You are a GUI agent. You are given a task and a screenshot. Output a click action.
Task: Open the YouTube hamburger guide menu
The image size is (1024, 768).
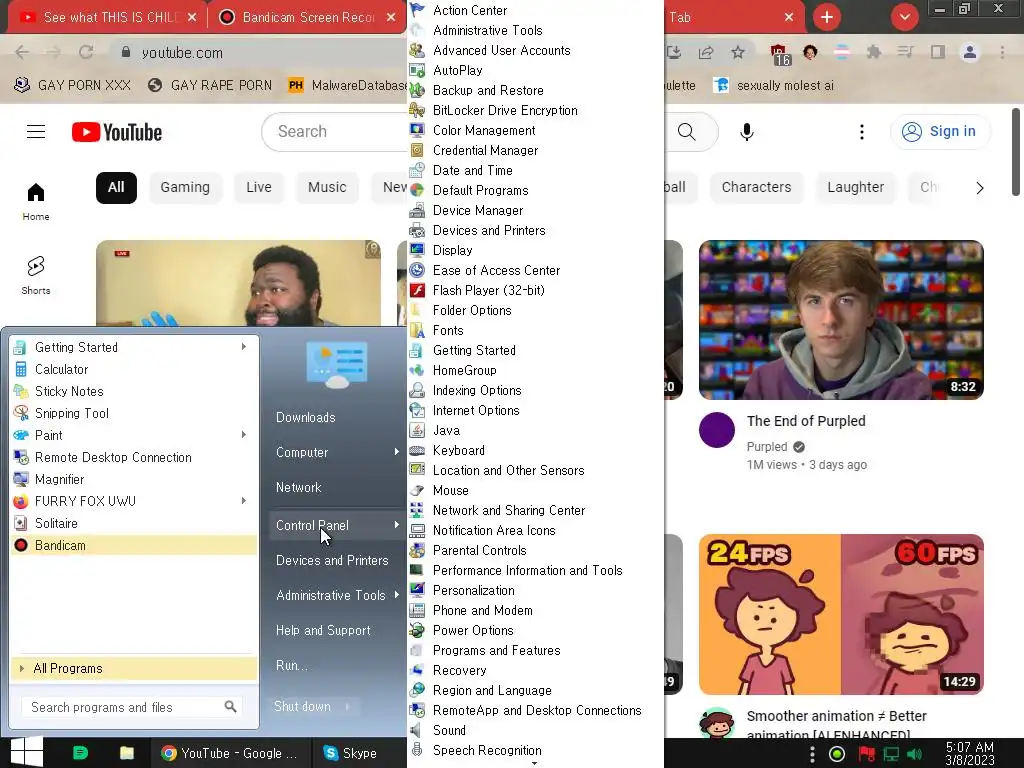(36, 132)
